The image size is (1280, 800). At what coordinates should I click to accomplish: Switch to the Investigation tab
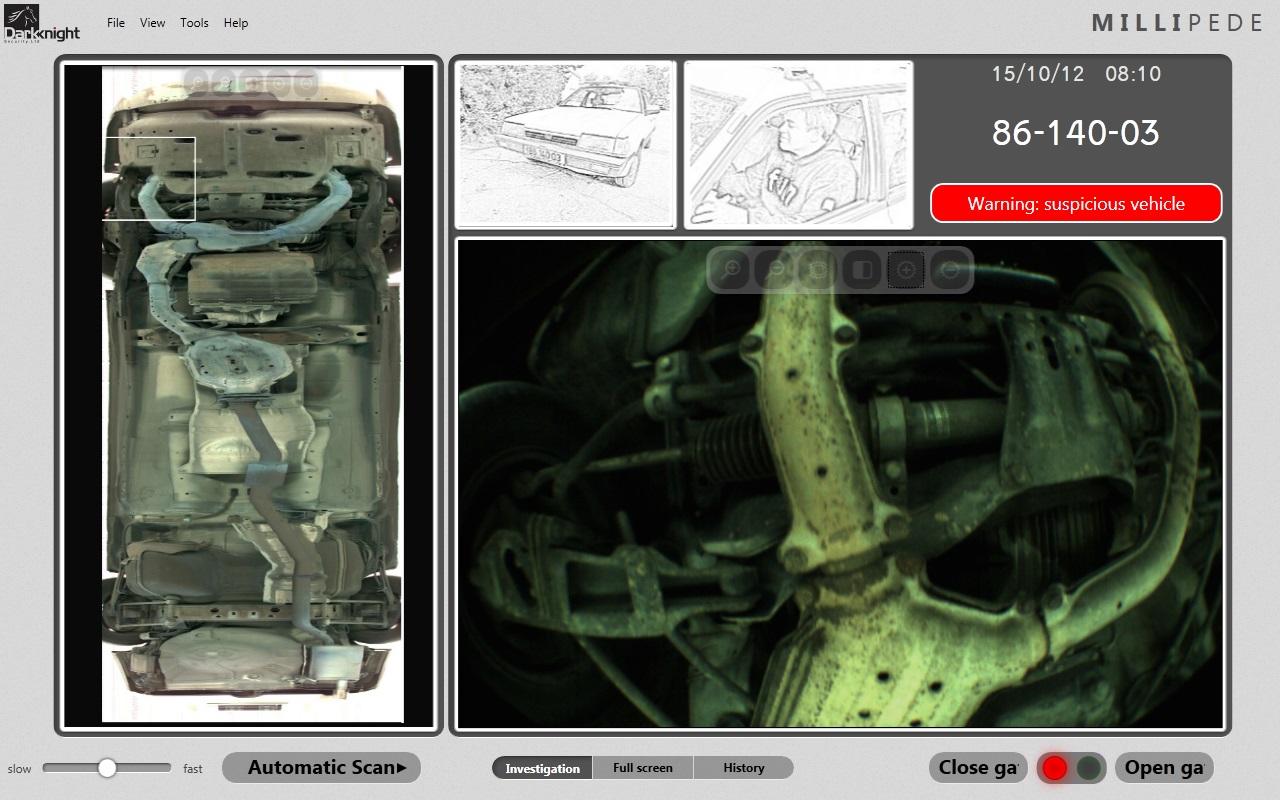542,768
